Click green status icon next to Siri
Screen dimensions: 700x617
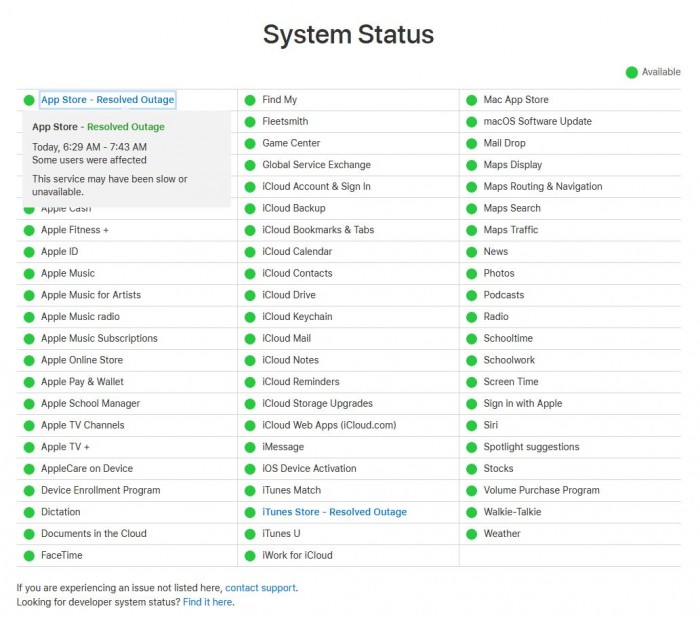471,425
